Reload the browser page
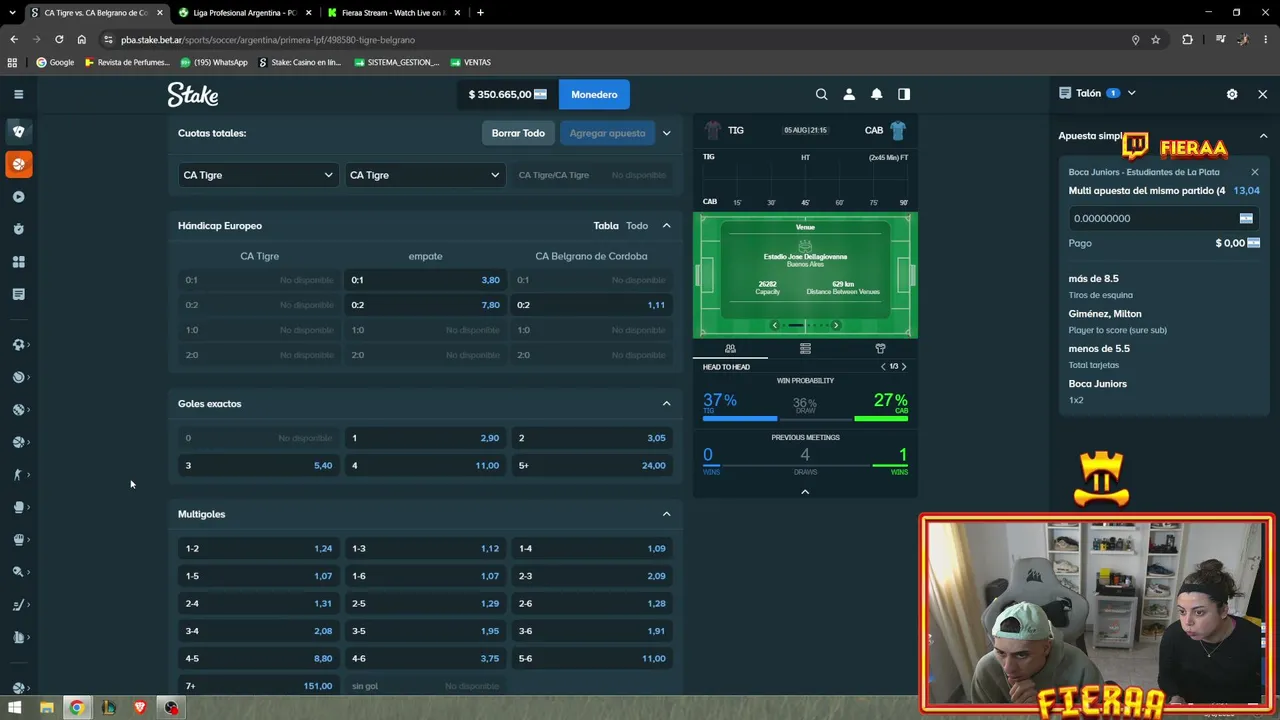Screen dimensions: 1280x720 (59, 40)
